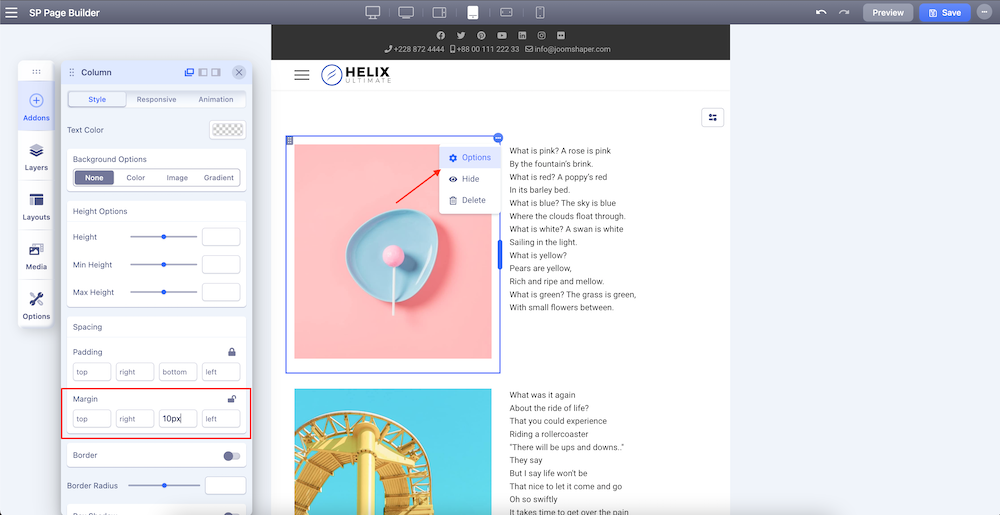
Task: Focus the Border Radius value field
Action: point(225,485)
